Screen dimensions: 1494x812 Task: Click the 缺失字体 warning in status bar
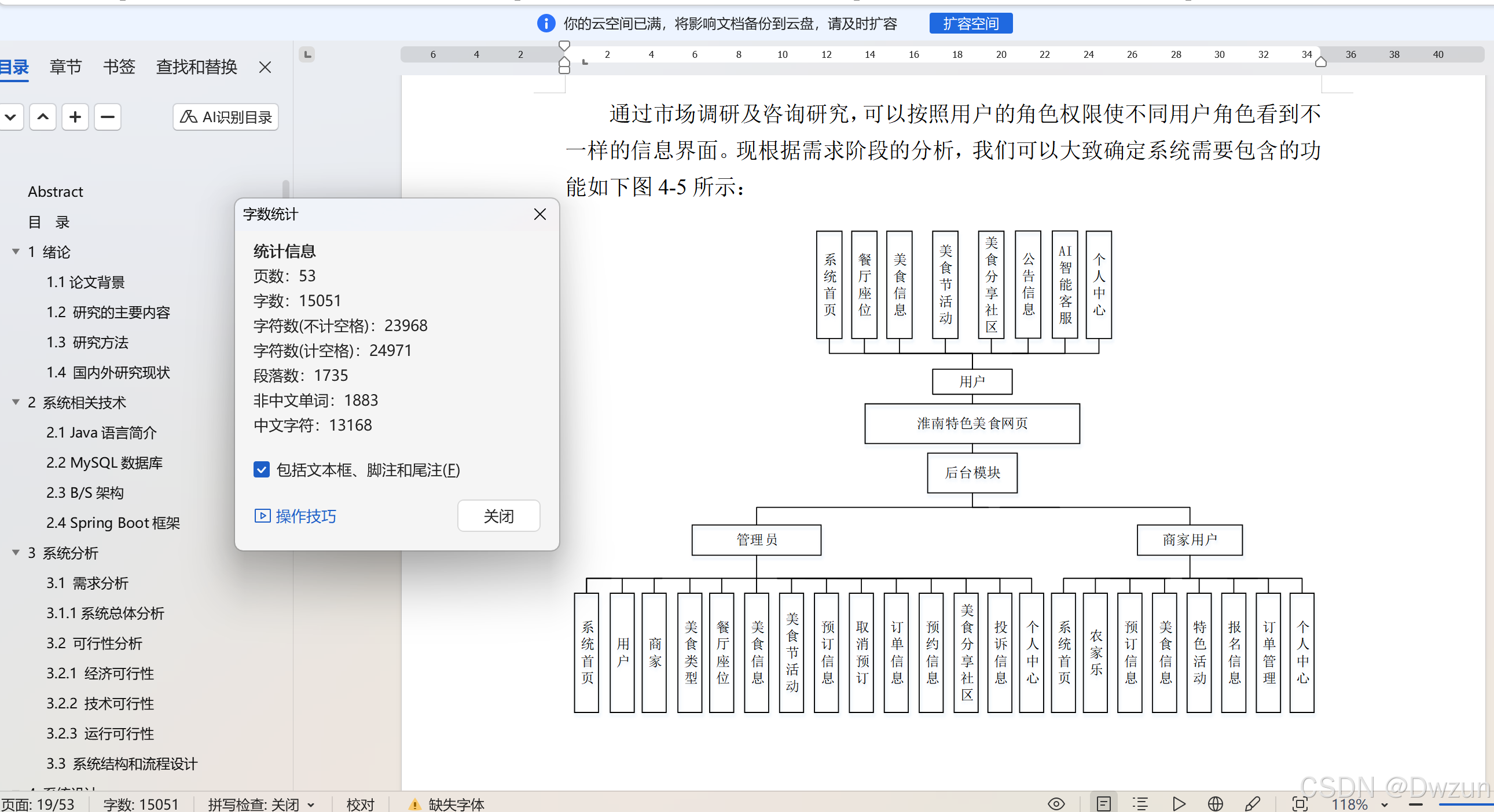tap(446, 804)
